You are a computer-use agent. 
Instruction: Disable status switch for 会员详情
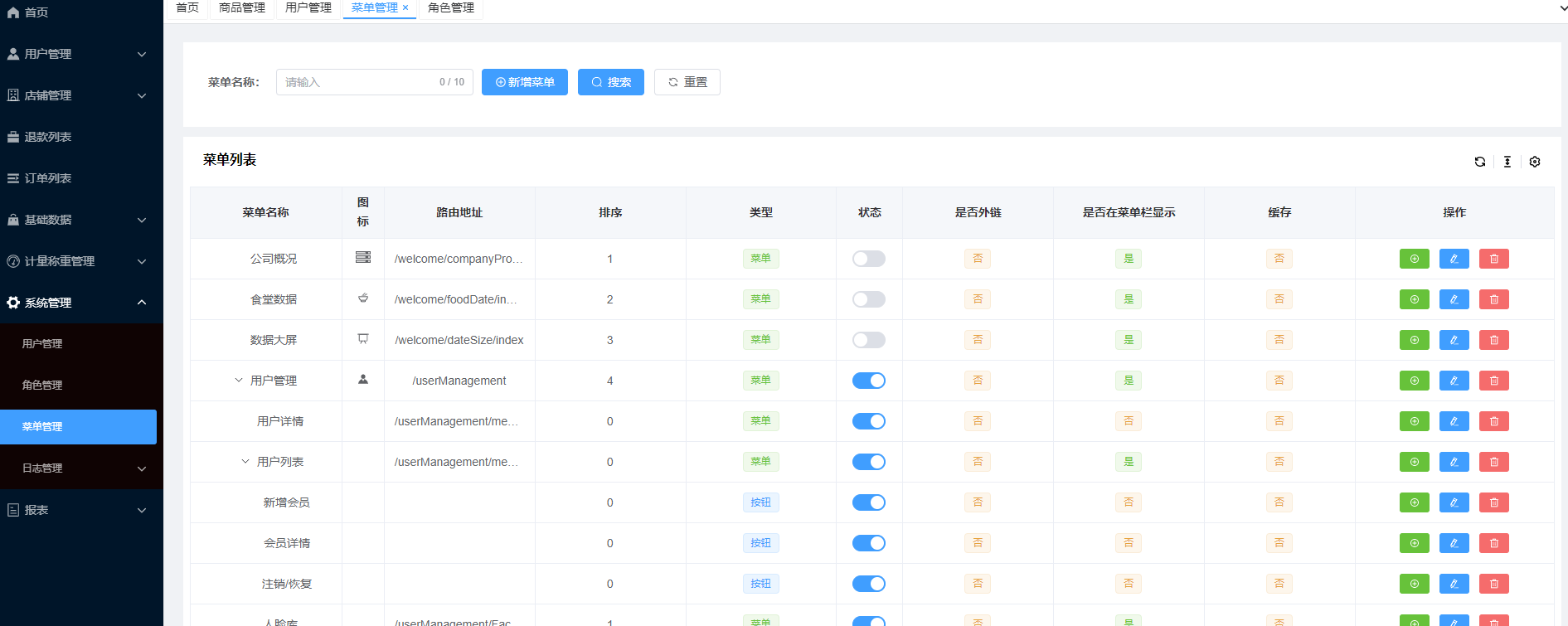(869, 543)
